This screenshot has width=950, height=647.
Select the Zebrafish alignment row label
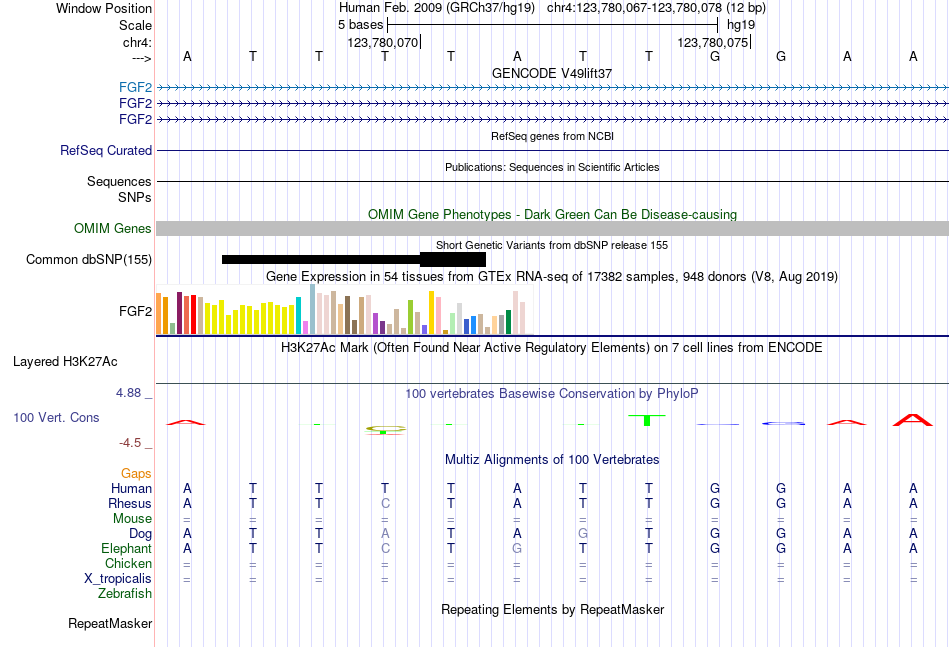click(125, 594)
